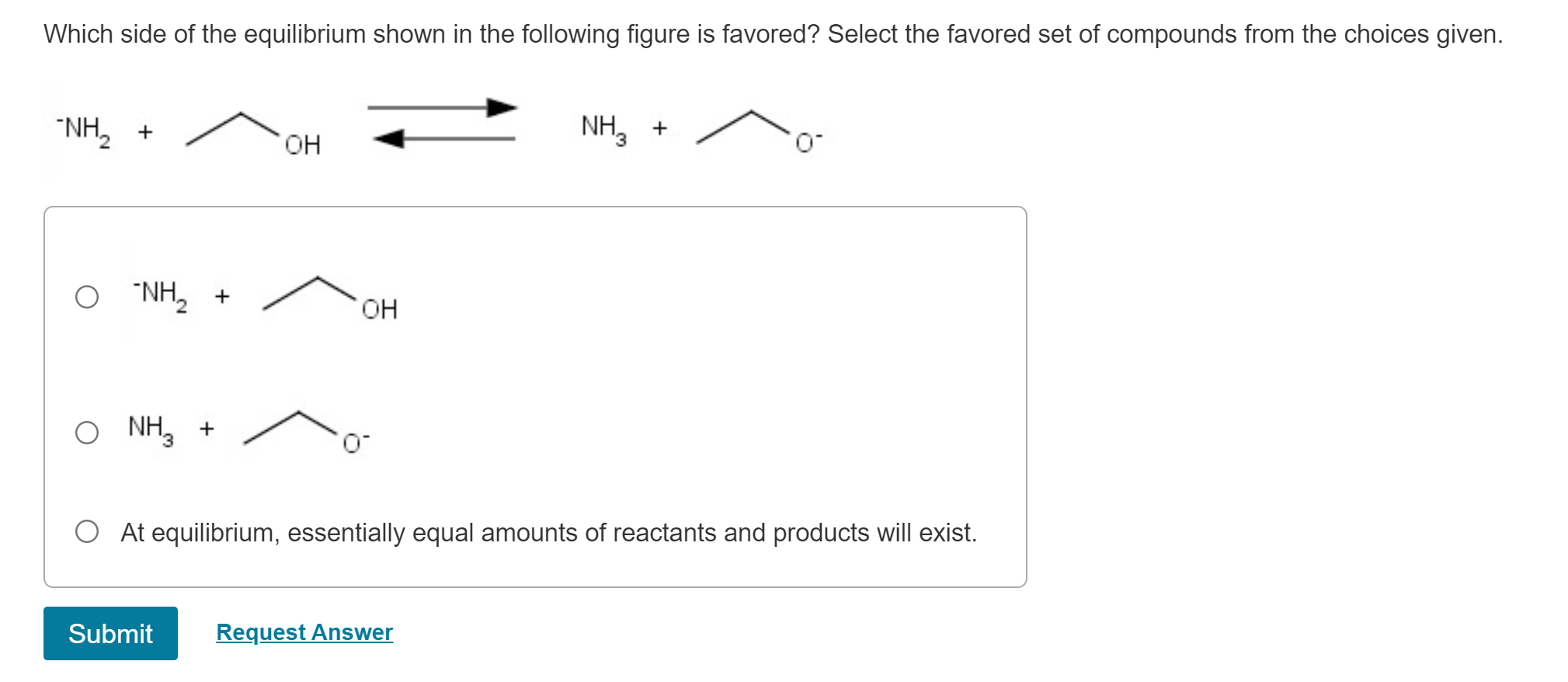
Task: Click the ⁻NH₂ structure in the first choice
Action: pos(158,294)
